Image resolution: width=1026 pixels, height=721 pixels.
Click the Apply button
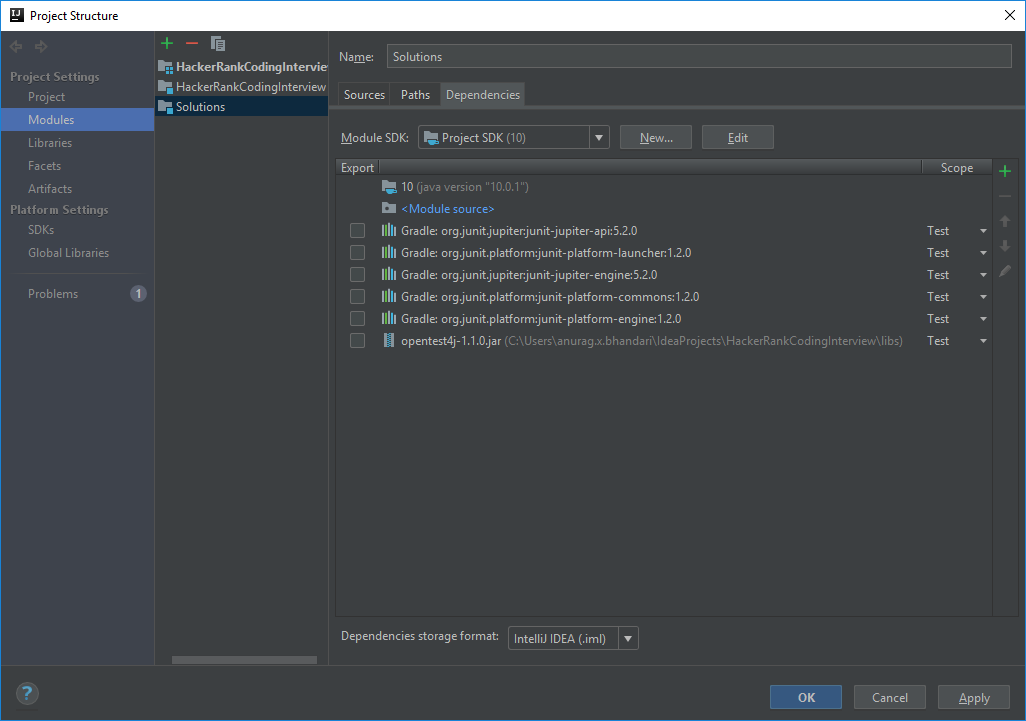[973, 698]
